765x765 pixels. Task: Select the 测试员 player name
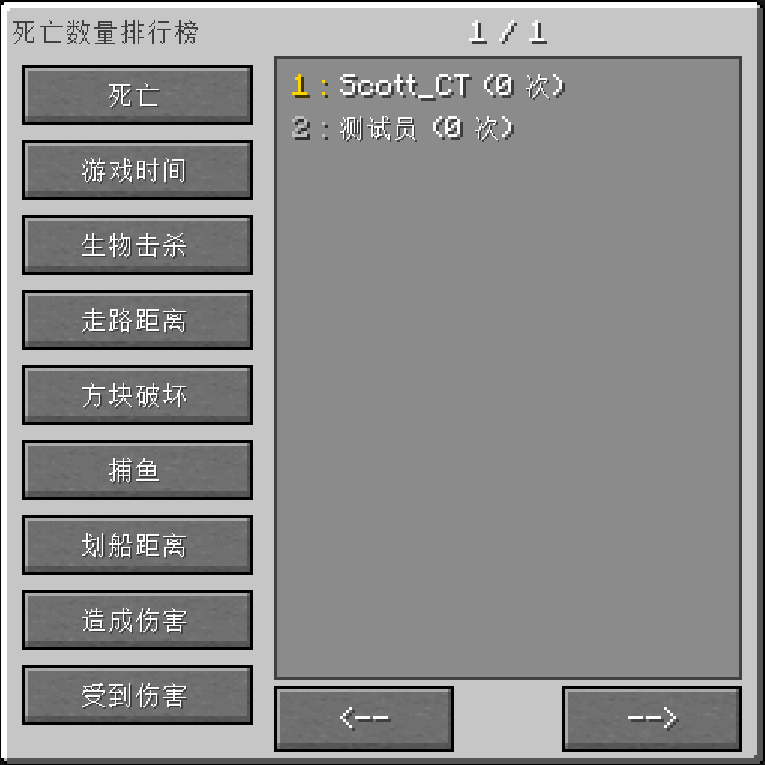378,129
